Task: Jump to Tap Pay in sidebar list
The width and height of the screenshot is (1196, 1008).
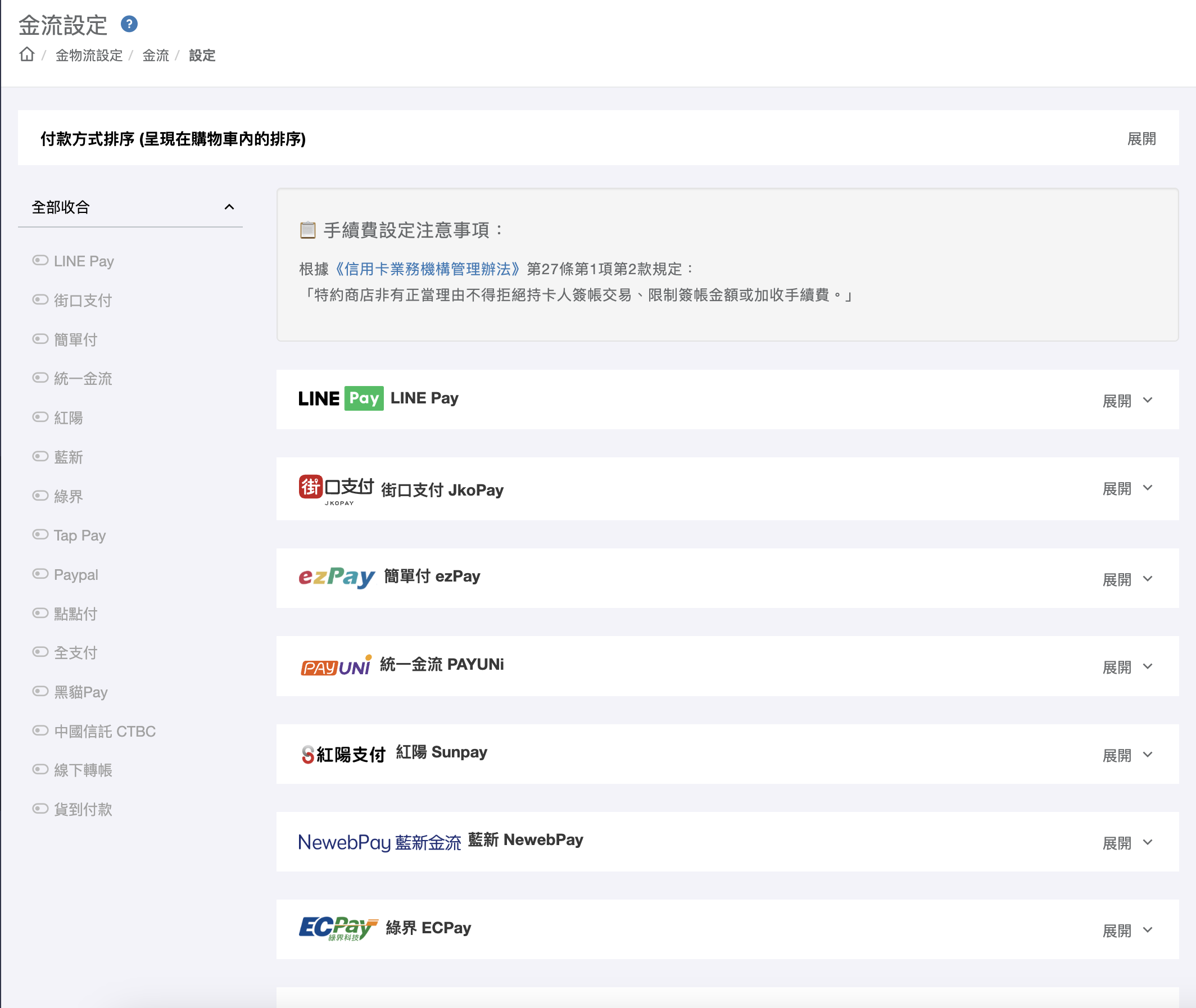Action: (x=79, y=535)
